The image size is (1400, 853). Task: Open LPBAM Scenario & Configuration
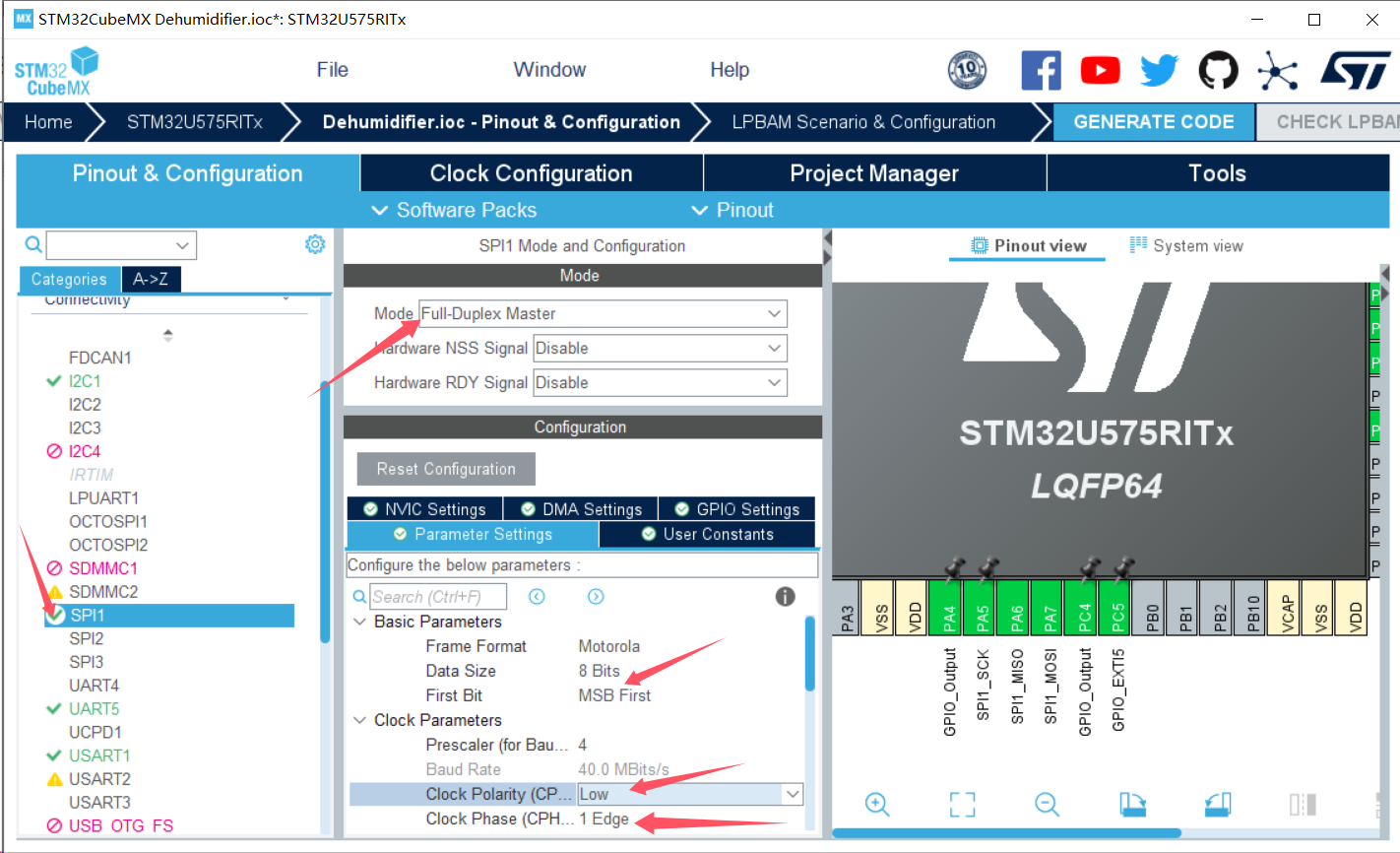click(x=863, y=122)
